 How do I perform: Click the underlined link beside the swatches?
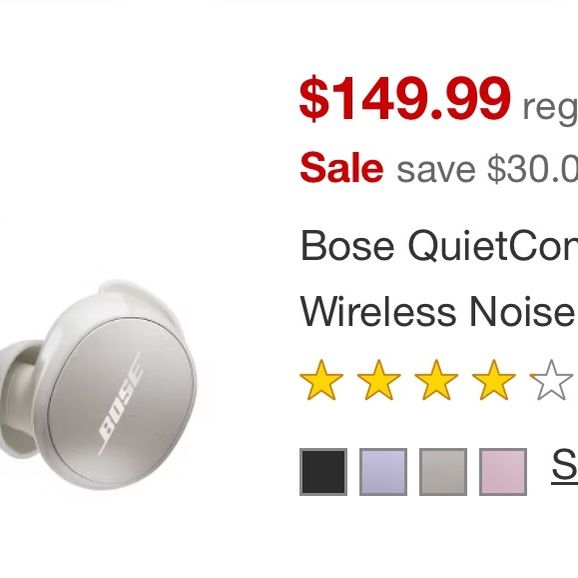click(x=565, y=466)
